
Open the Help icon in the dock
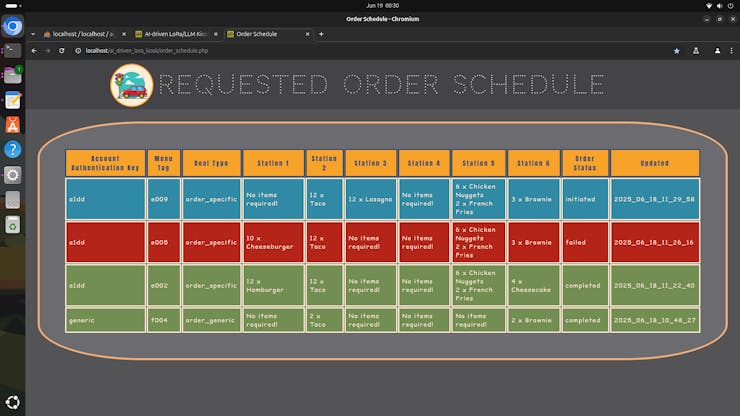(13, 149)
